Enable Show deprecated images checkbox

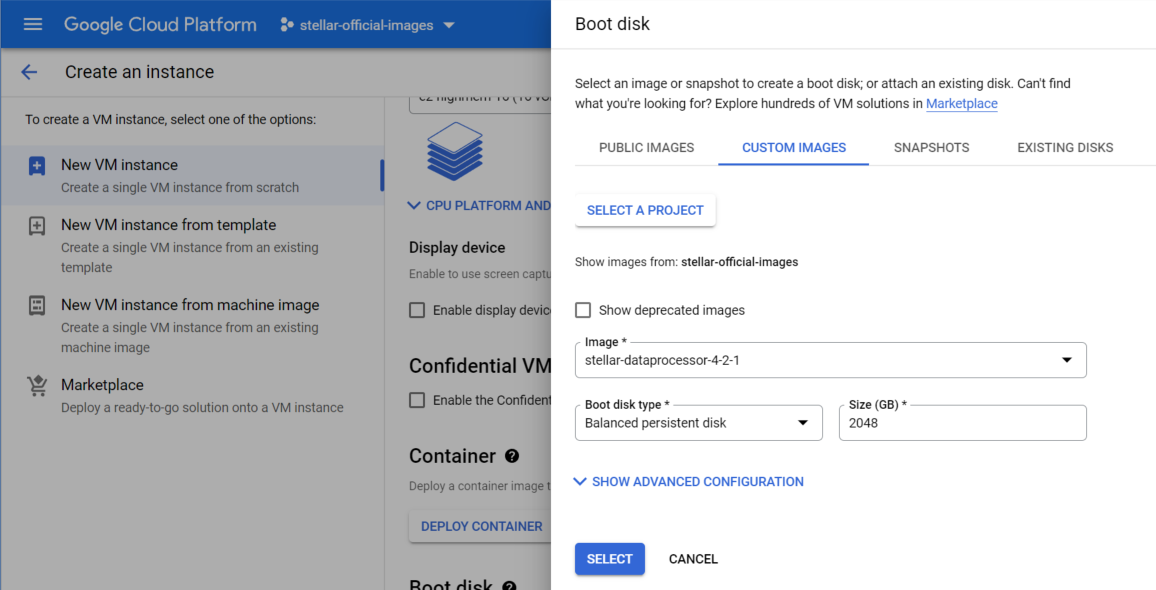click(x=583, y=310)
